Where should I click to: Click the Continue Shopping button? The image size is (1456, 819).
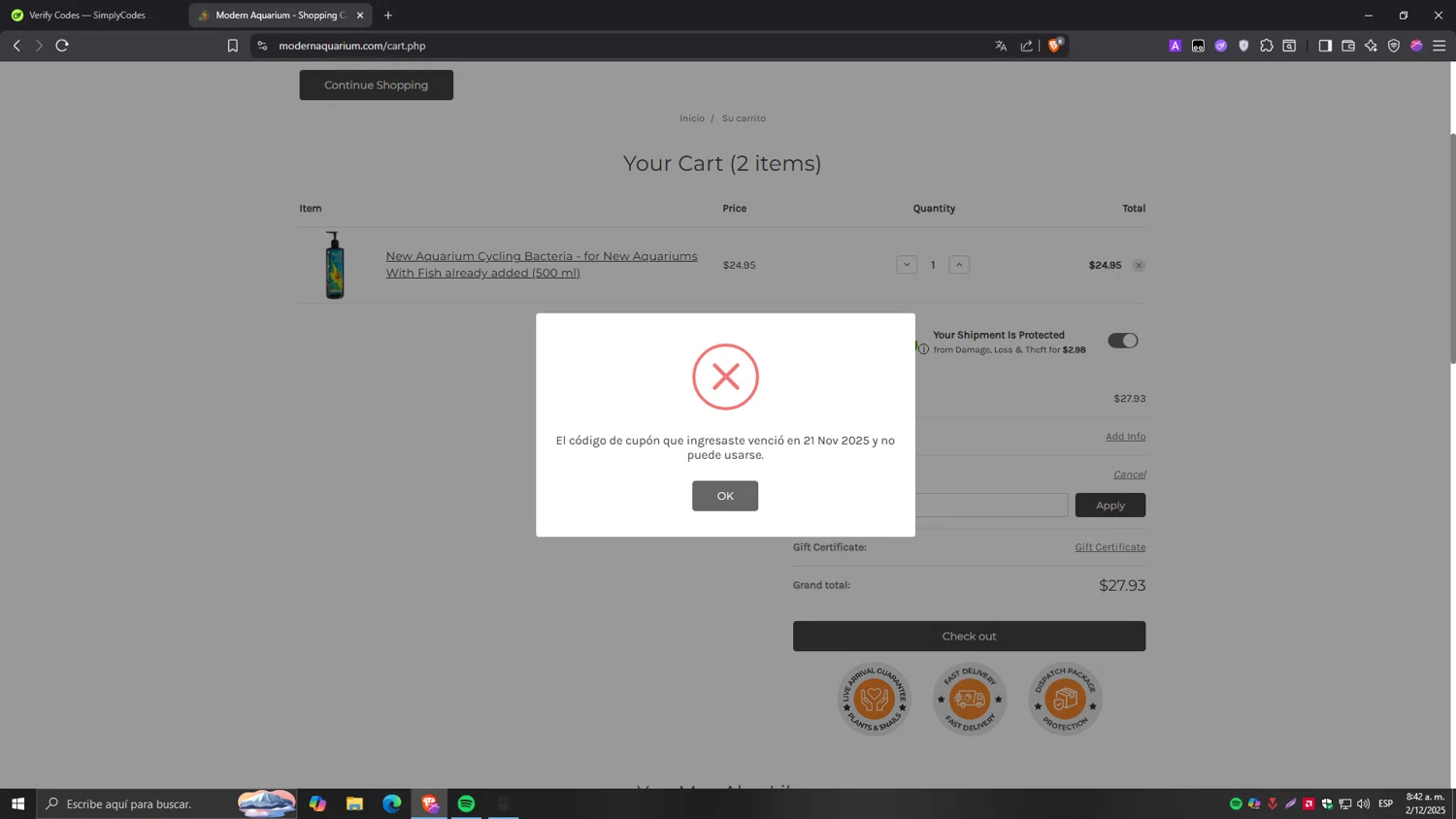tap(377, 85)
